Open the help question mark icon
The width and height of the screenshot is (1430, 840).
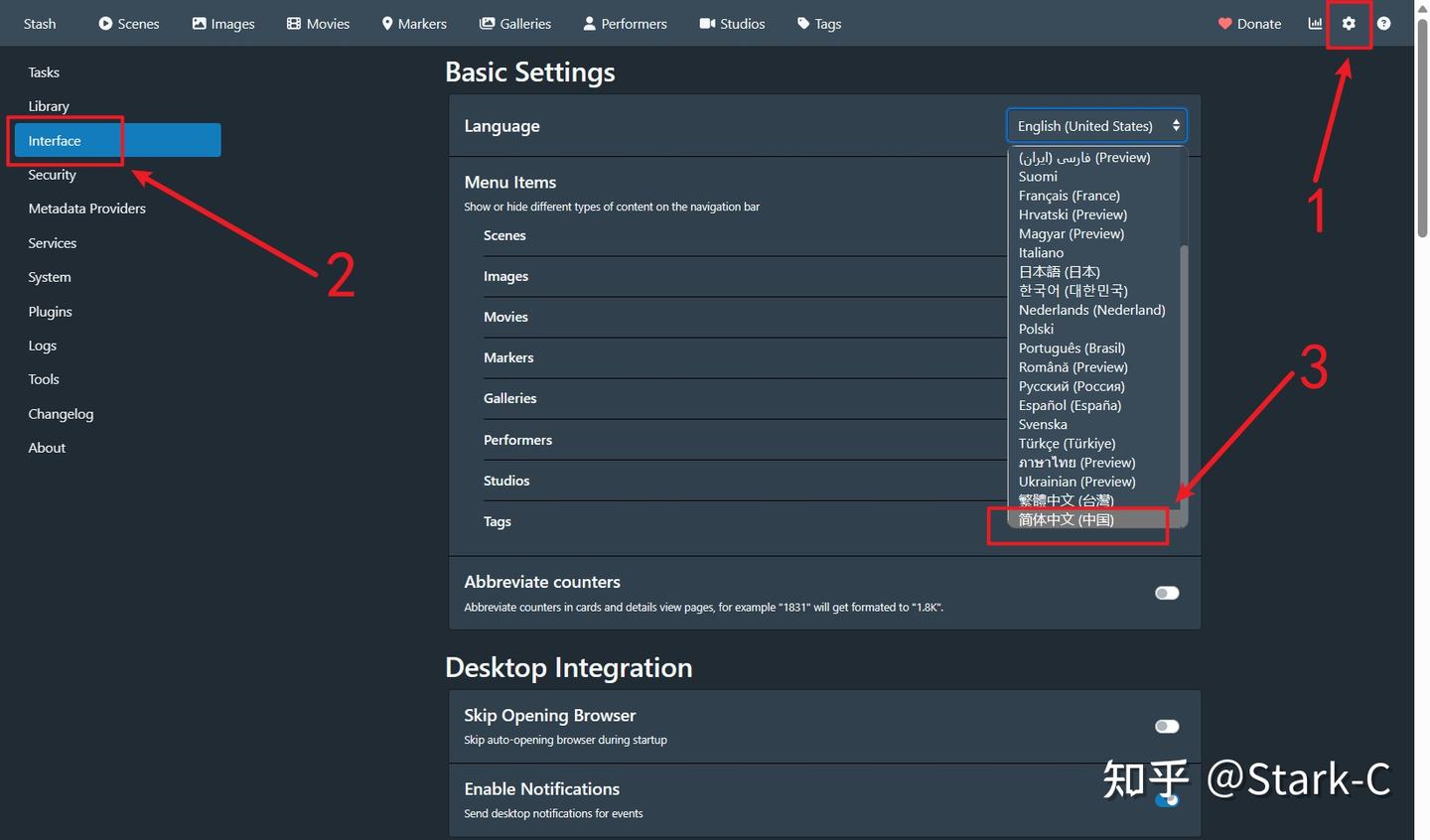click(1384, 23)
